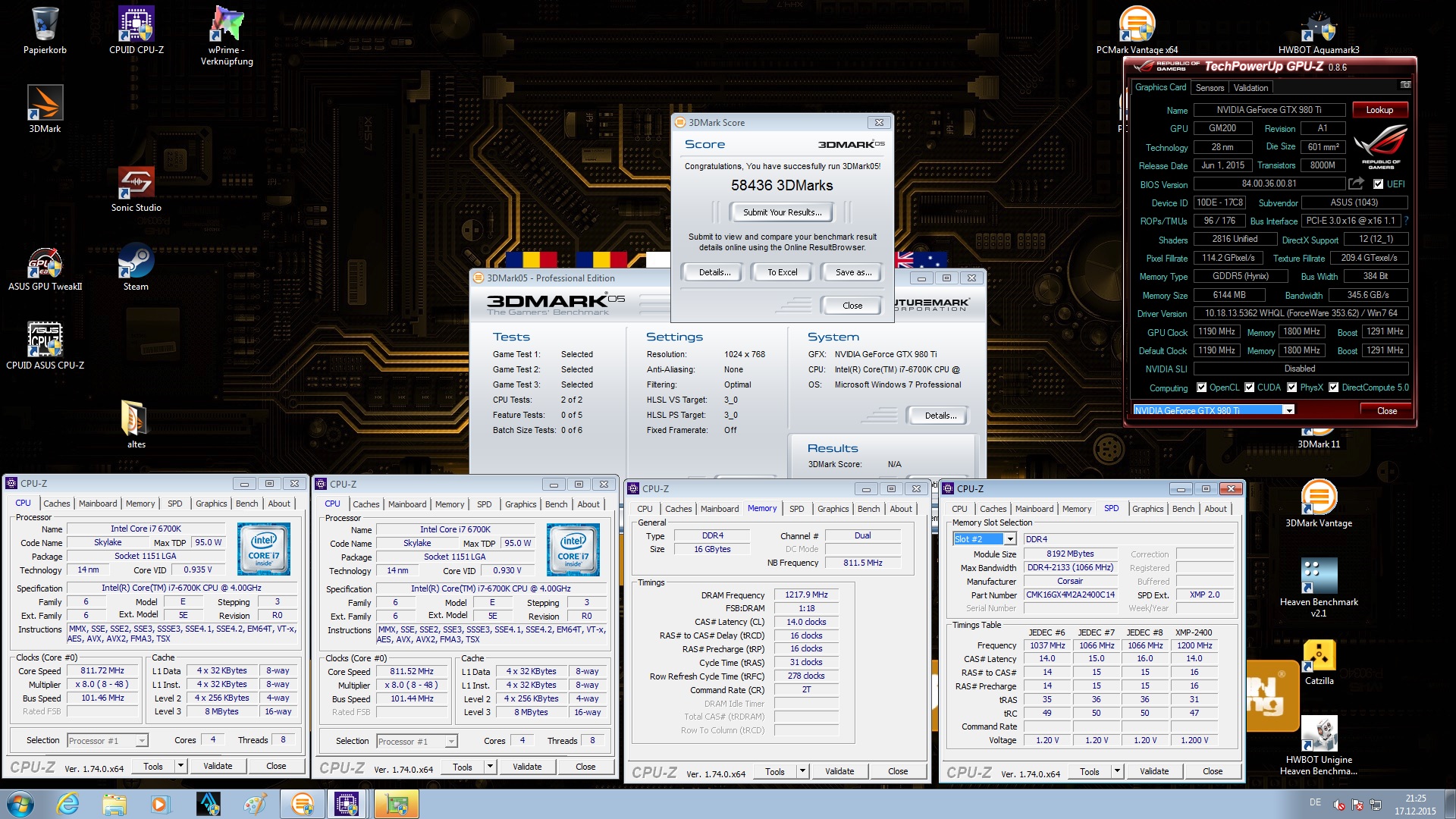Image resolution: width=1456 pixels, height=819 pixels.
Task: Toggle the OpenCL checkbox
Action: pyautogui.click(x=1201, y=388)
